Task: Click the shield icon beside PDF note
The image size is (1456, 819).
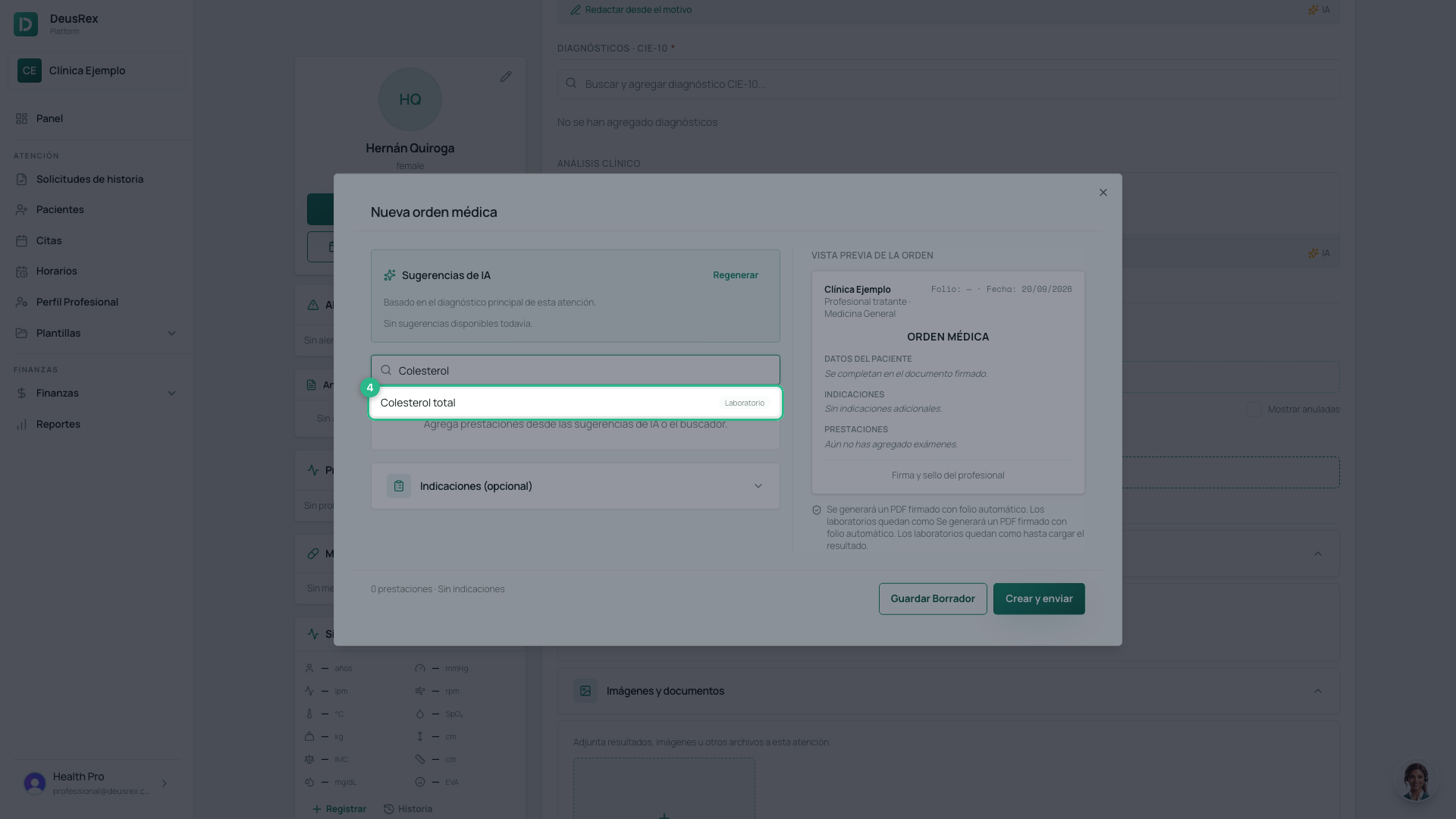Action: (x=817, y=510)
